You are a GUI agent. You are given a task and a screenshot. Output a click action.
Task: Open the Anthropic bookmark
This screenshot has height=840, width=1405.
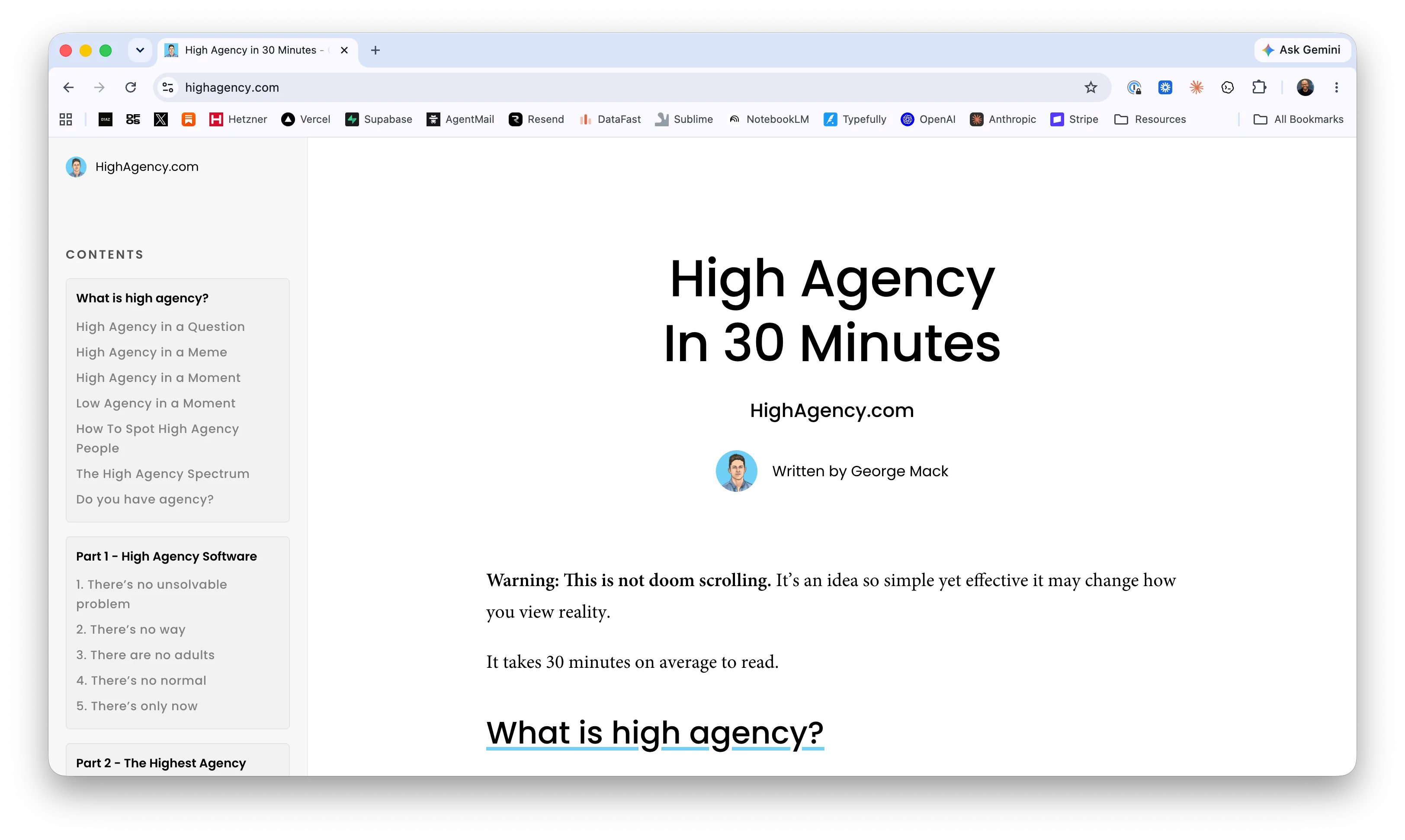pyautogui.click(x=1003, y=119)
